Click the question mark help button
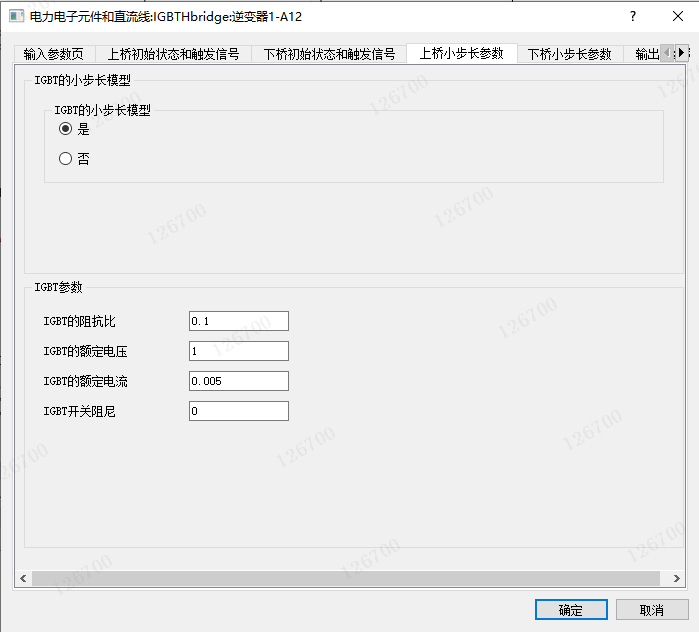 tap(632, 17)
